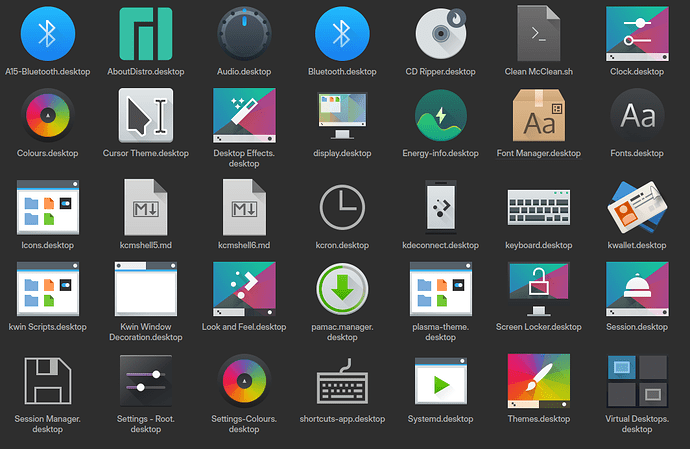Open the Clock.desktop icon
Image resolution: width=690 pixels, height=449 pixels.
(x=637, y=33)
